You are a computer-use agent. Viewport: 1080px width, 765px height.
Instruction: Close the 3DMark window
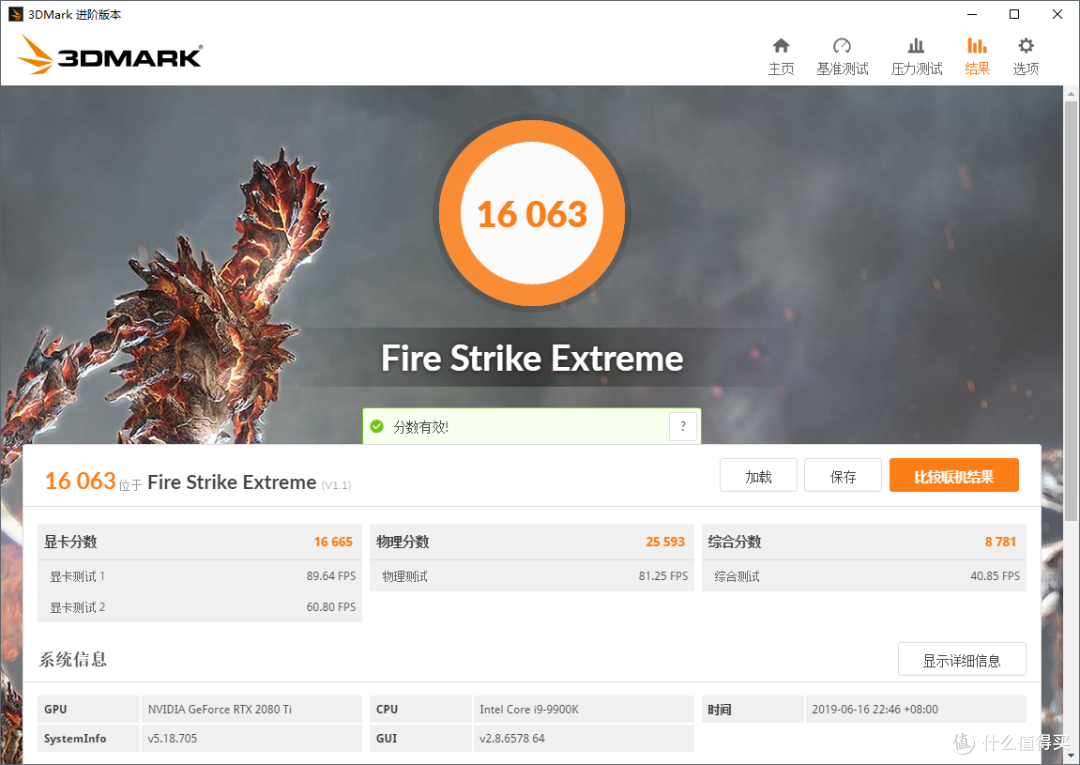pos(1057,14)
